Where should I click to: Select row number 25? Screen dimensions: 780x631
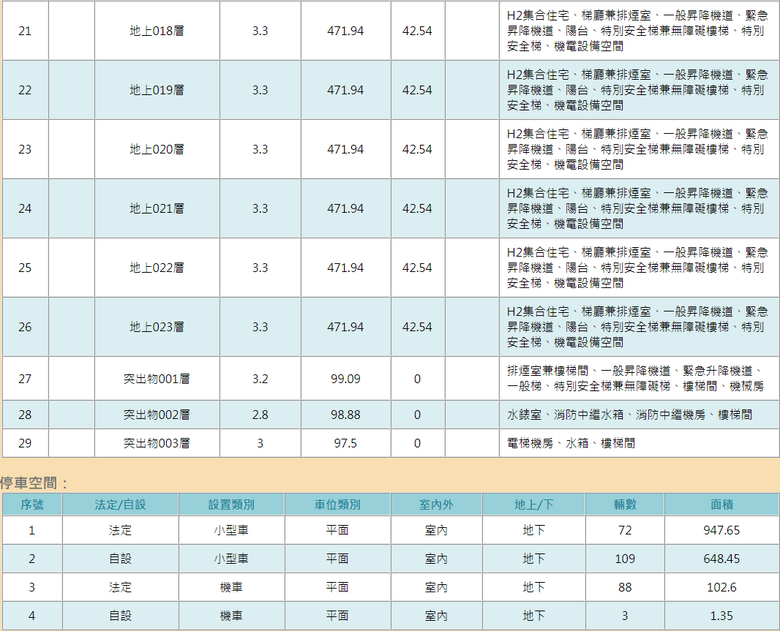(25, 268)
